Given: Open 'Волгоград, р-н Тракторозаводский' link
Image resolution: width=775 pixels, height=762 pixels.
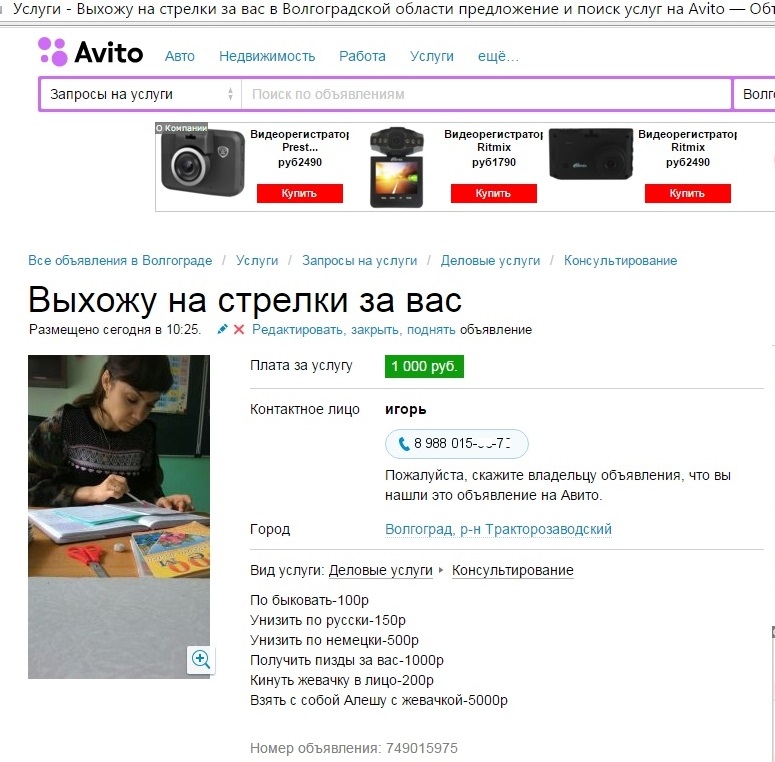Looking at the screenshot, I should coord(498,529).
